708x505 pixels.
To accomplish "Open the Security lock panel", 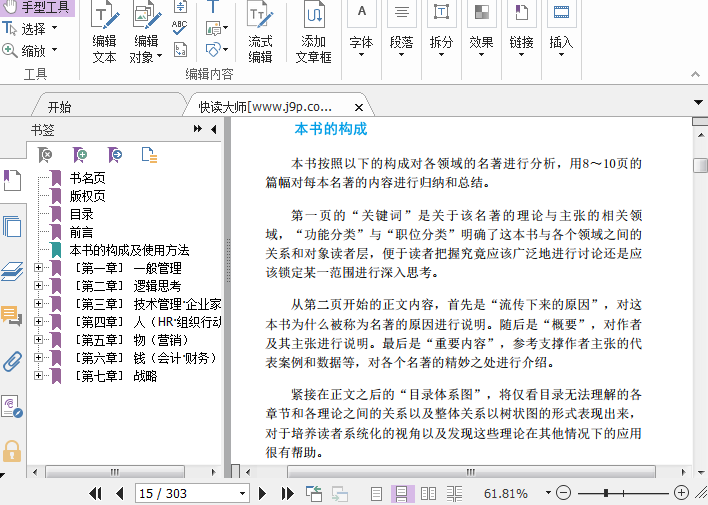I will pyautogui.click(x=12, y=451).
